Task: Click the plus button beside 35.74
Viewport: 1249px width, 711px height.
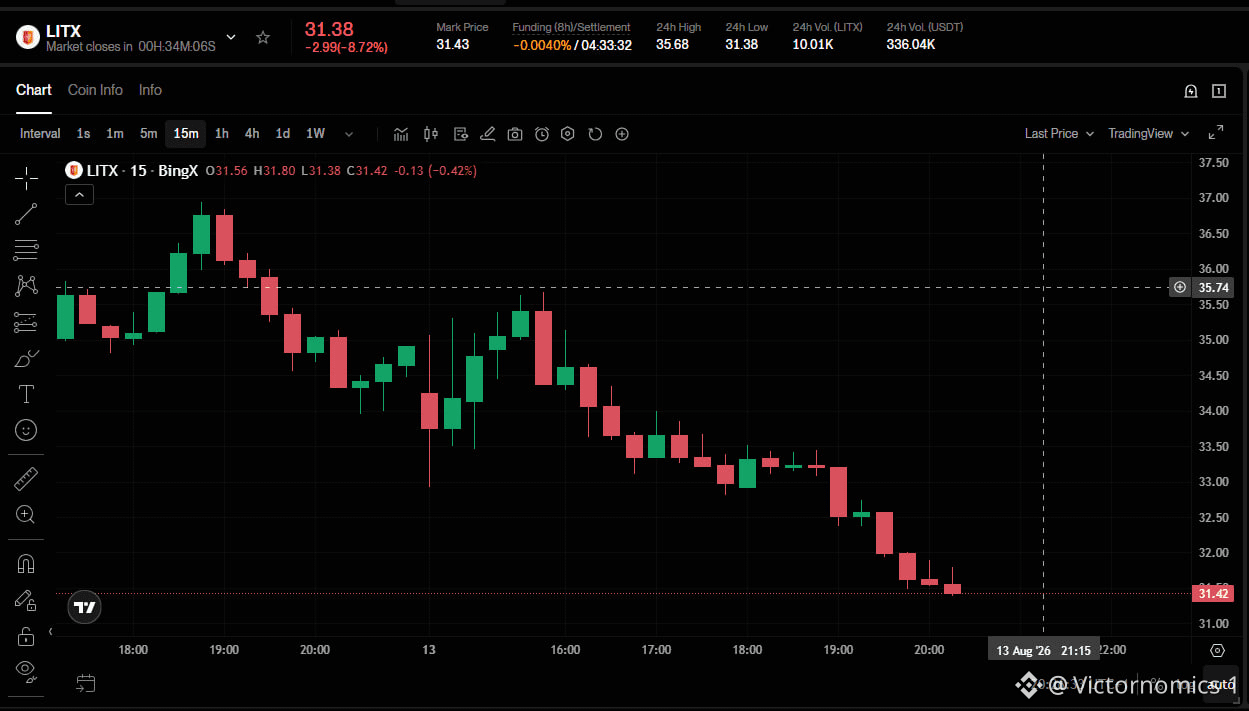Action: coord(1180,287)
